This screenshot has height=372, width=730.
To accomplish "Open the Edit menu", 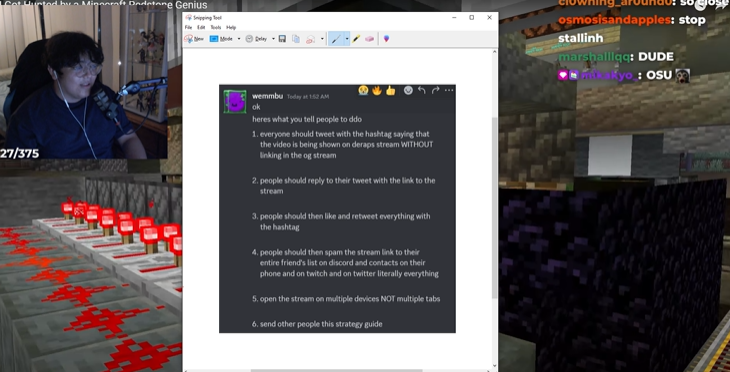I will [201, 27].
